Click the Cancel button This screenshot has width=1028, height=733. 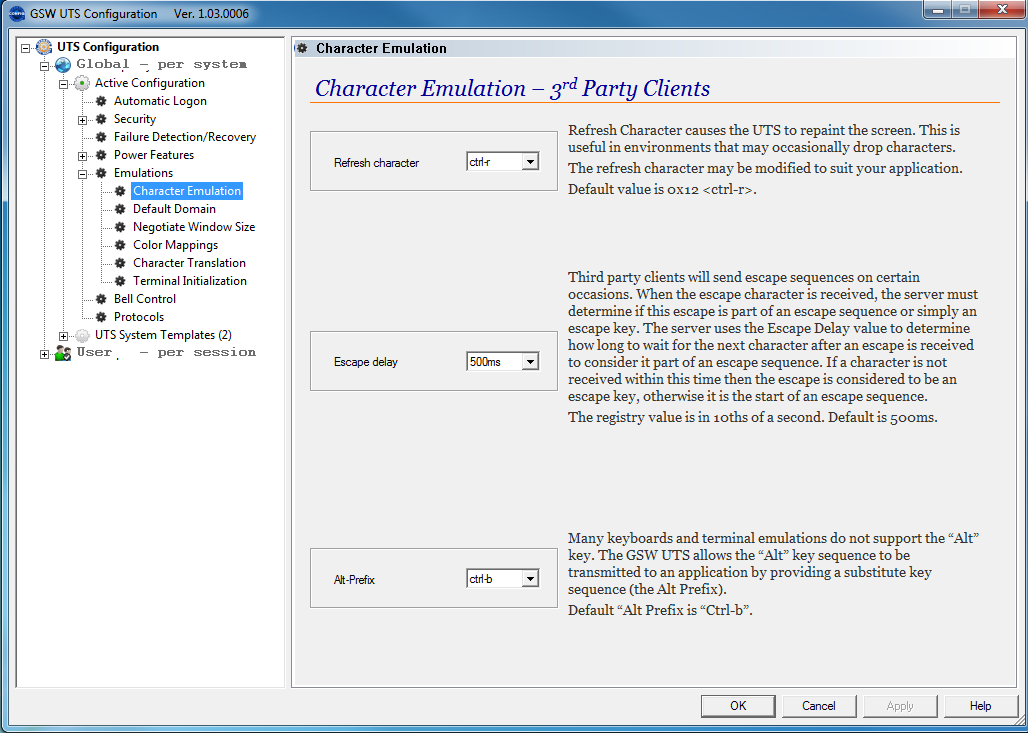[819, 705]
